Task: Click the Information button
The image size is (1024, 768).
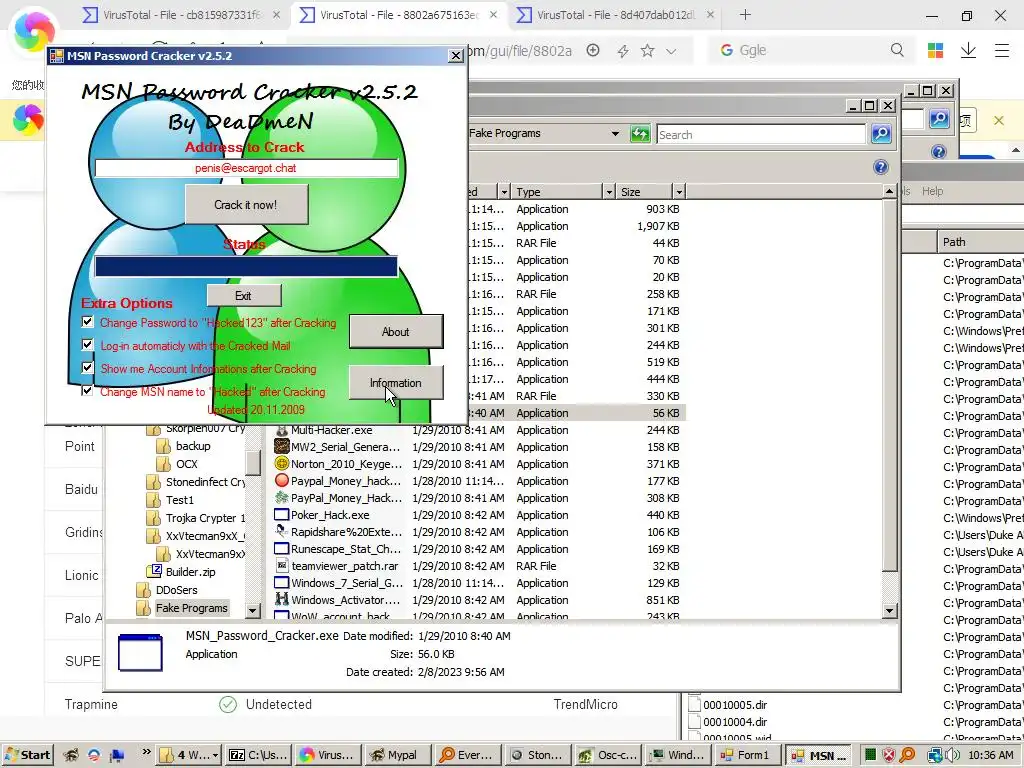Action: [396, 383]
